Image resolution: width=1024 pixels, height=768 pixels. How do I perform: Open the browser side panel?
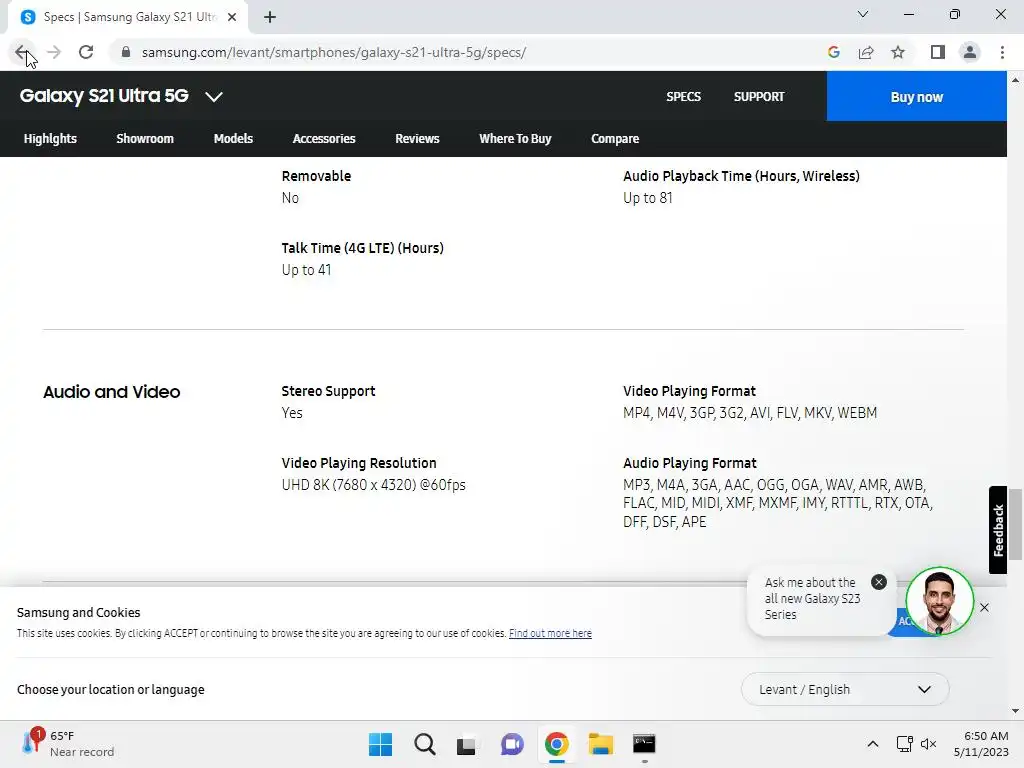(x=938, y=52)
